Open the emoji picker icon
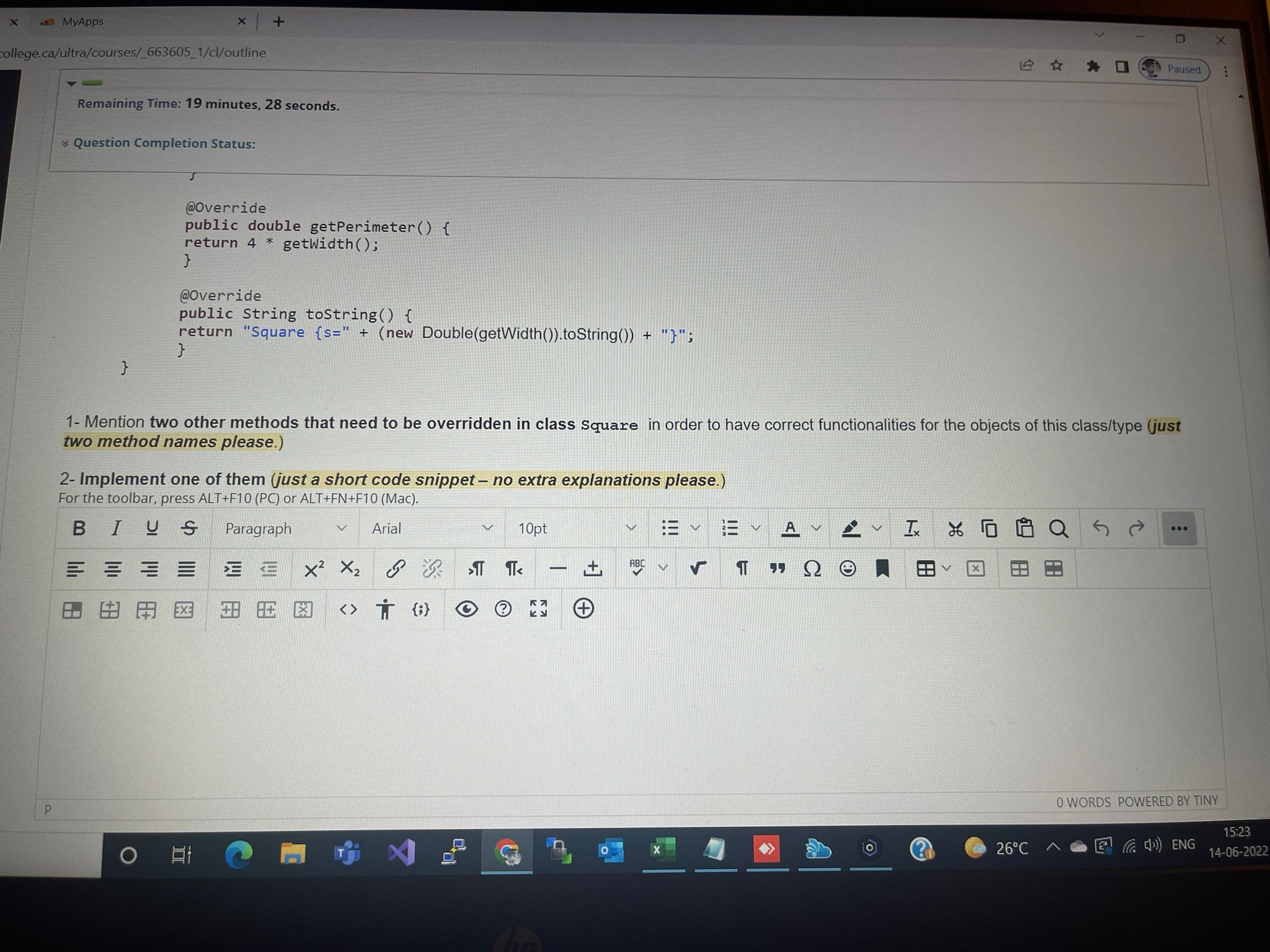The image size is (1270, 952). [x=847, y=568]
